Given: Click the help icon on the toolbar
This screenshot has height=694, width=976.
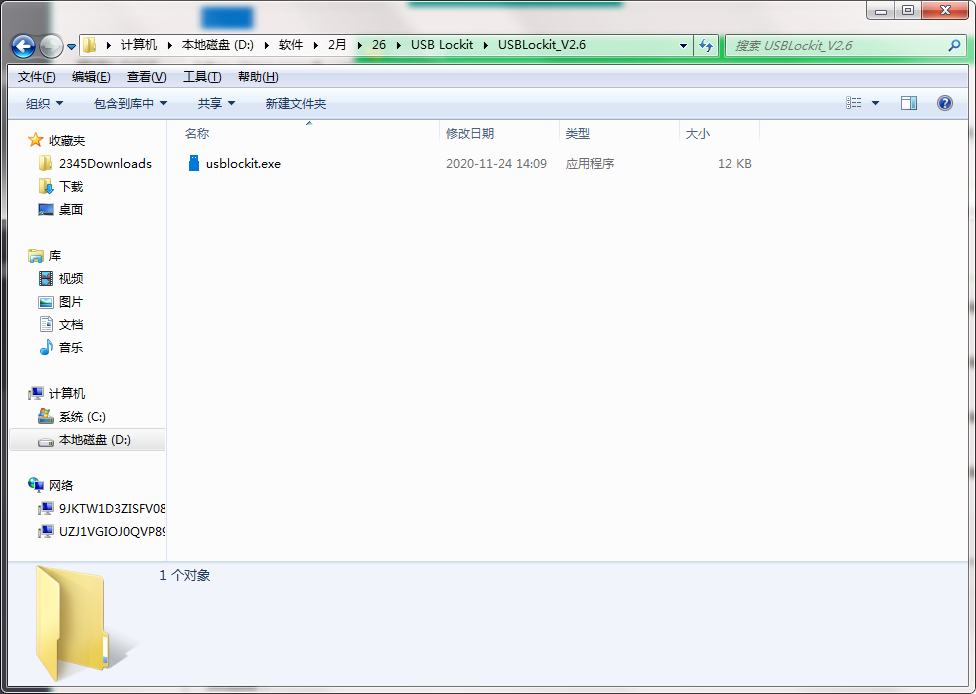Looking at the screenshot, I should click(945, 102).
